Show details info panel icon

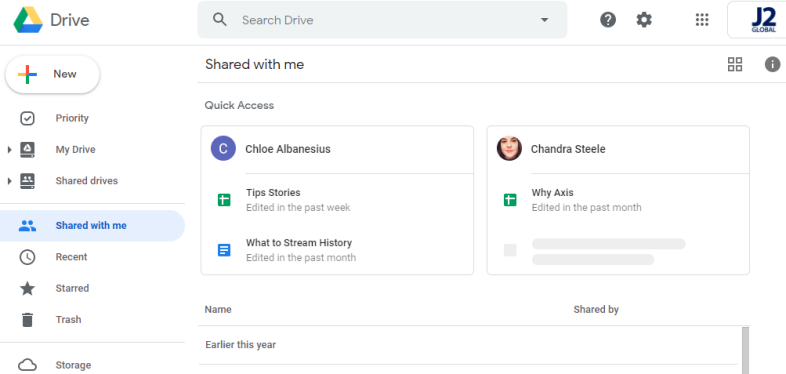pyautogui.click(x=772, y=64)
